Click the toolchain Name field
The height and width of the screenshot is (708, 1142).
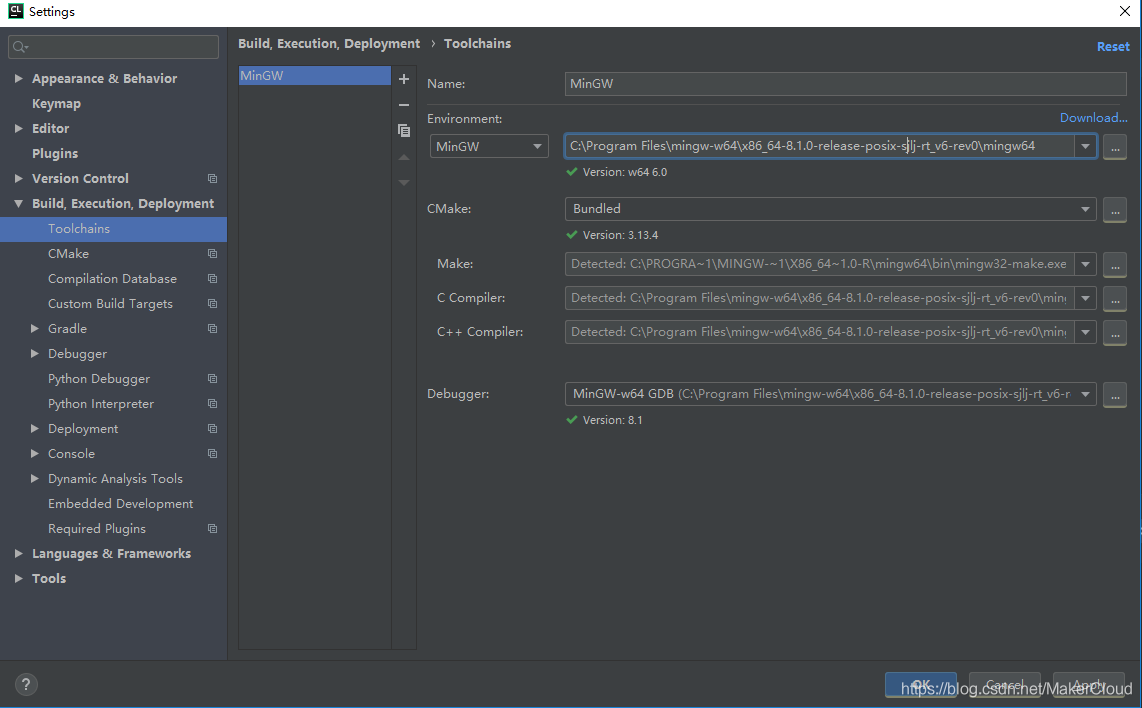[846, 84]
